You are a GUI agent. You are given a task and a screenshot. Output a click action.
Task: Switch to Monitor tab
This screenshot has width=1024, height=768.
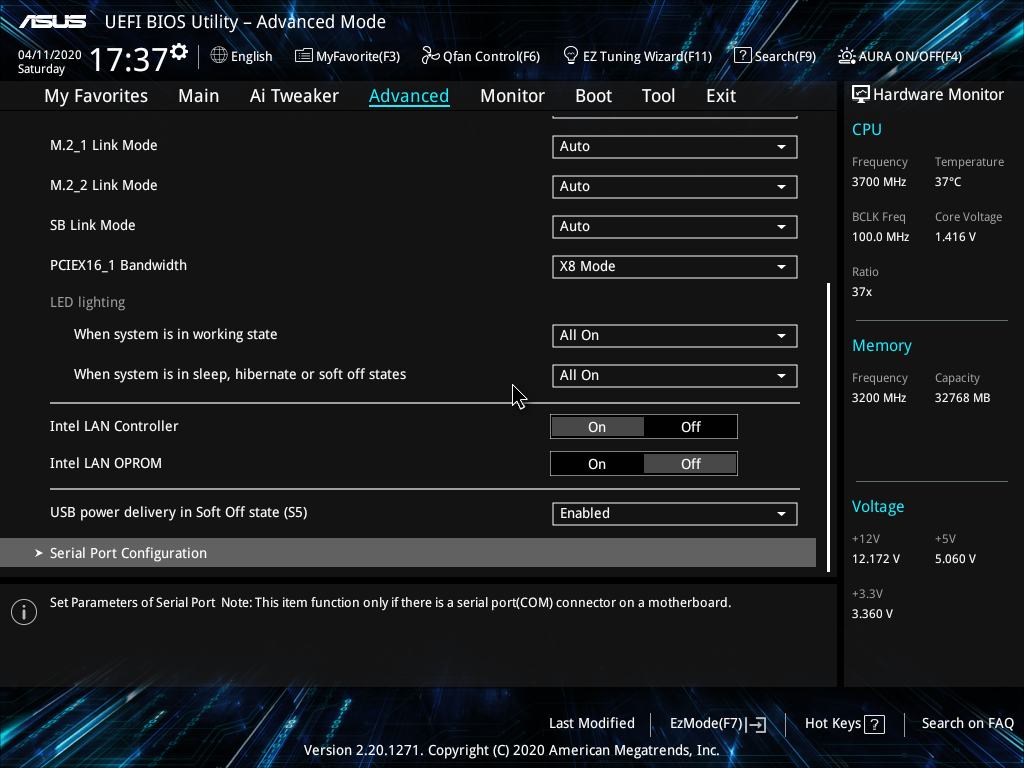tap(512, 95)
